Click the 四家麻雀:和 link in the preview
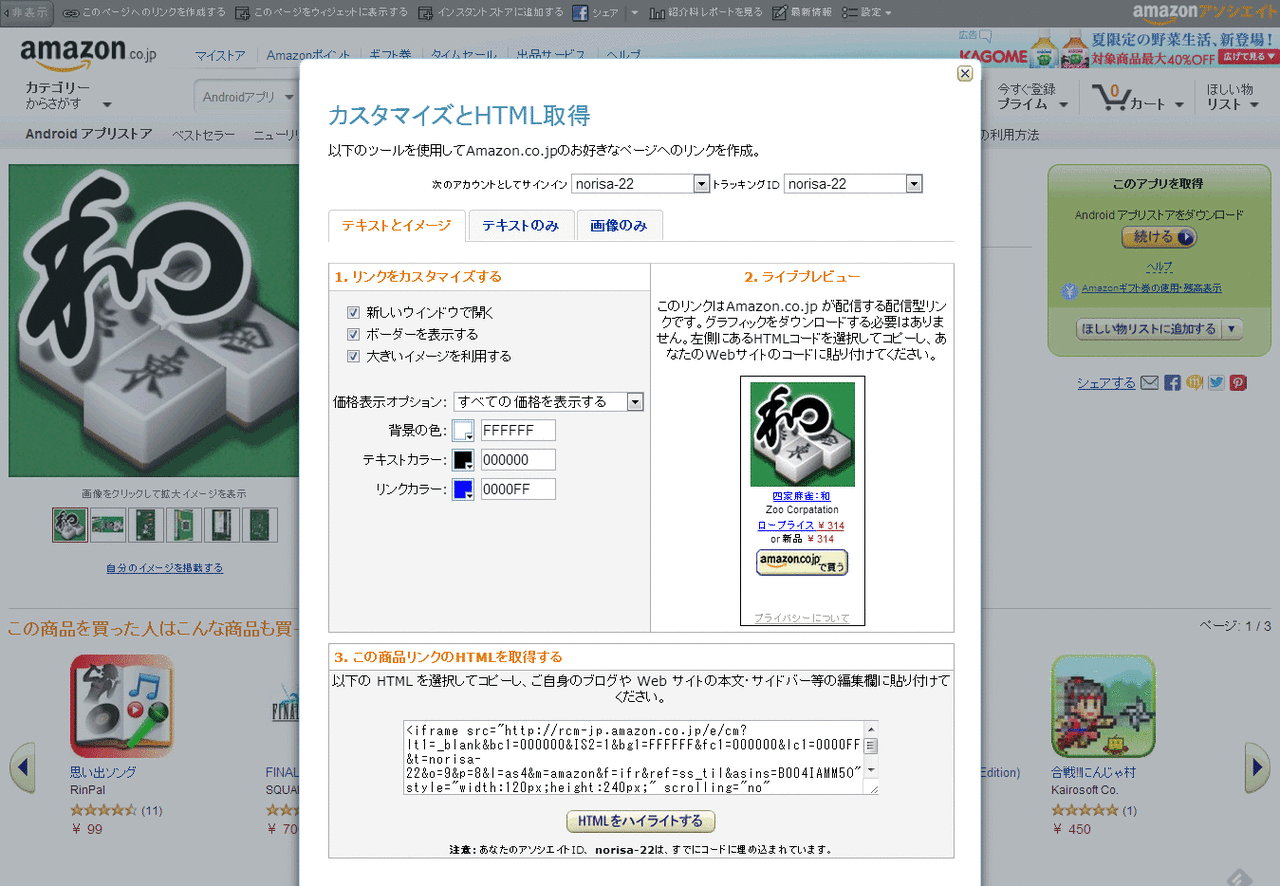The height and width of the screenshot is (886, 1280). point(802,496)
